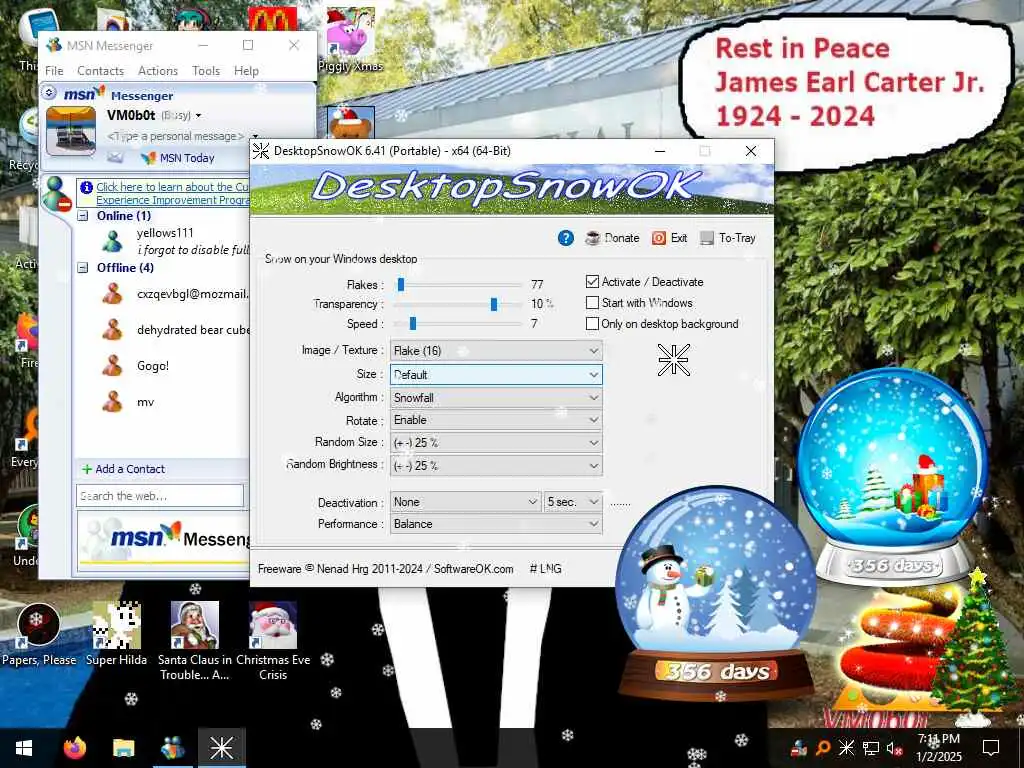Image resolution: width=1024 pixels, height=768 pixels.
Task: Click the # LNG language option
Action: tap(545, 569)
